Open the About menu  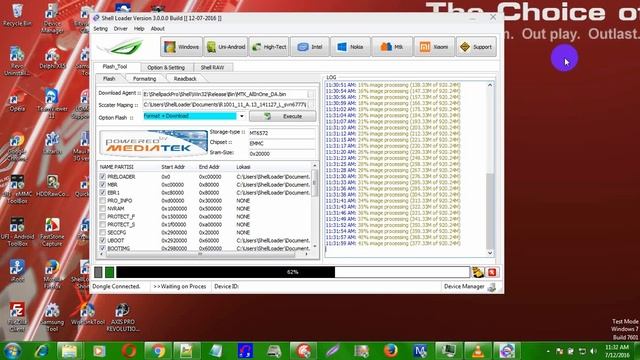coord(158,29)
